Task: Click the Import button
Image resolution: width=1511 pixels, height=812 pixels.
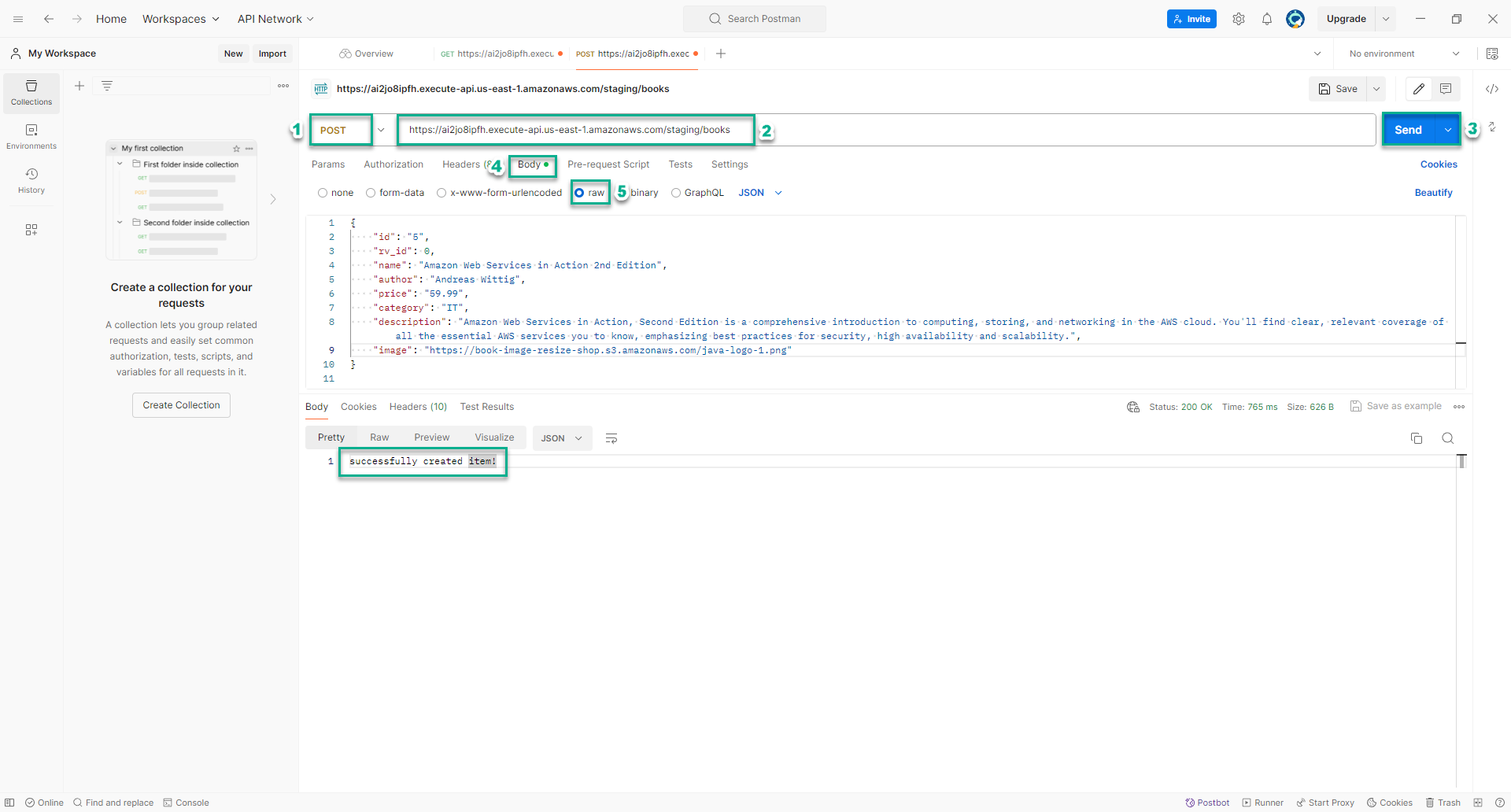Action: [272, 54]
